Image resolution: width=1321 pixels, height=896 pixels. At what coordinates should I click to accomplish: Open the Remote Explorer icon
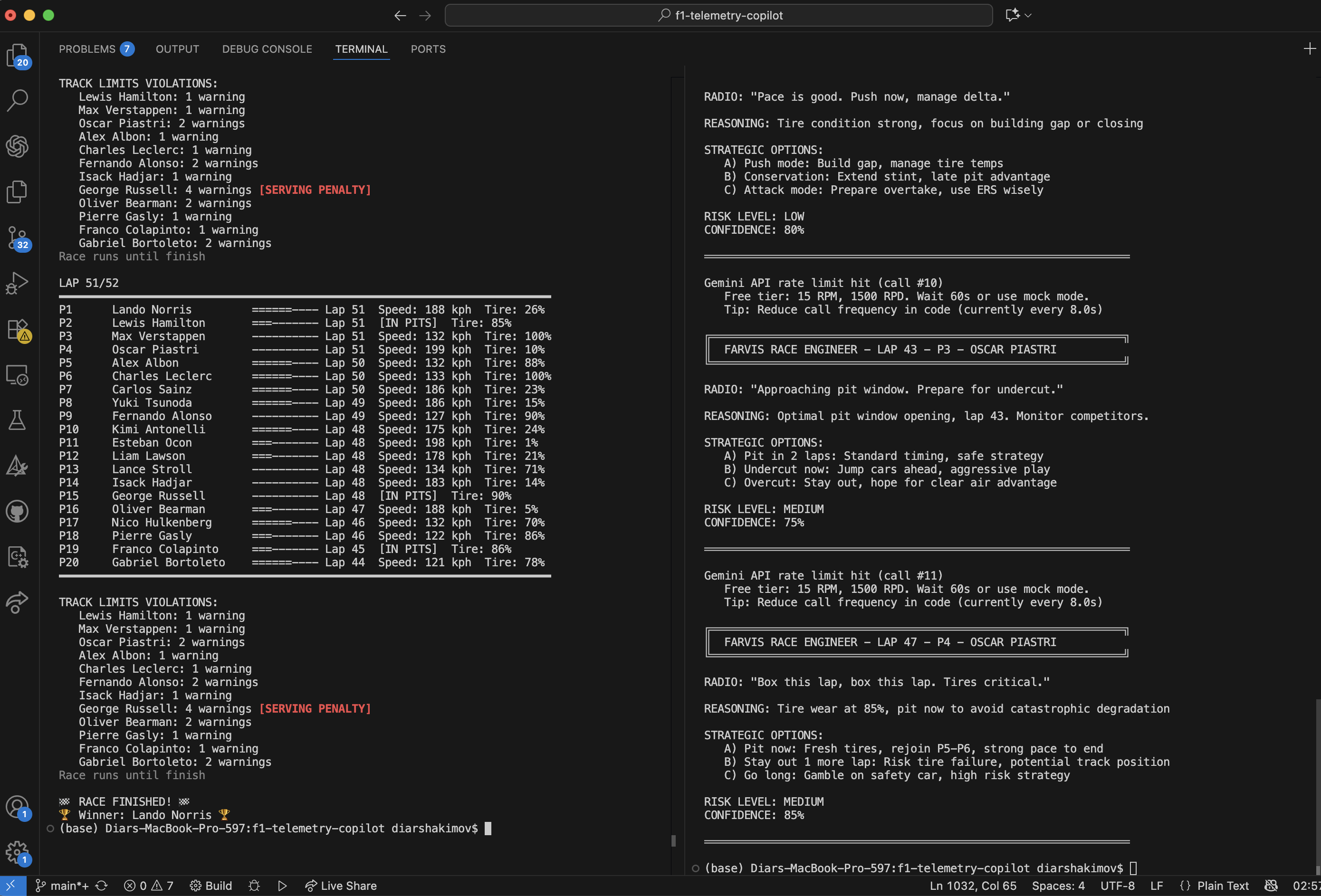click(17, 375)
